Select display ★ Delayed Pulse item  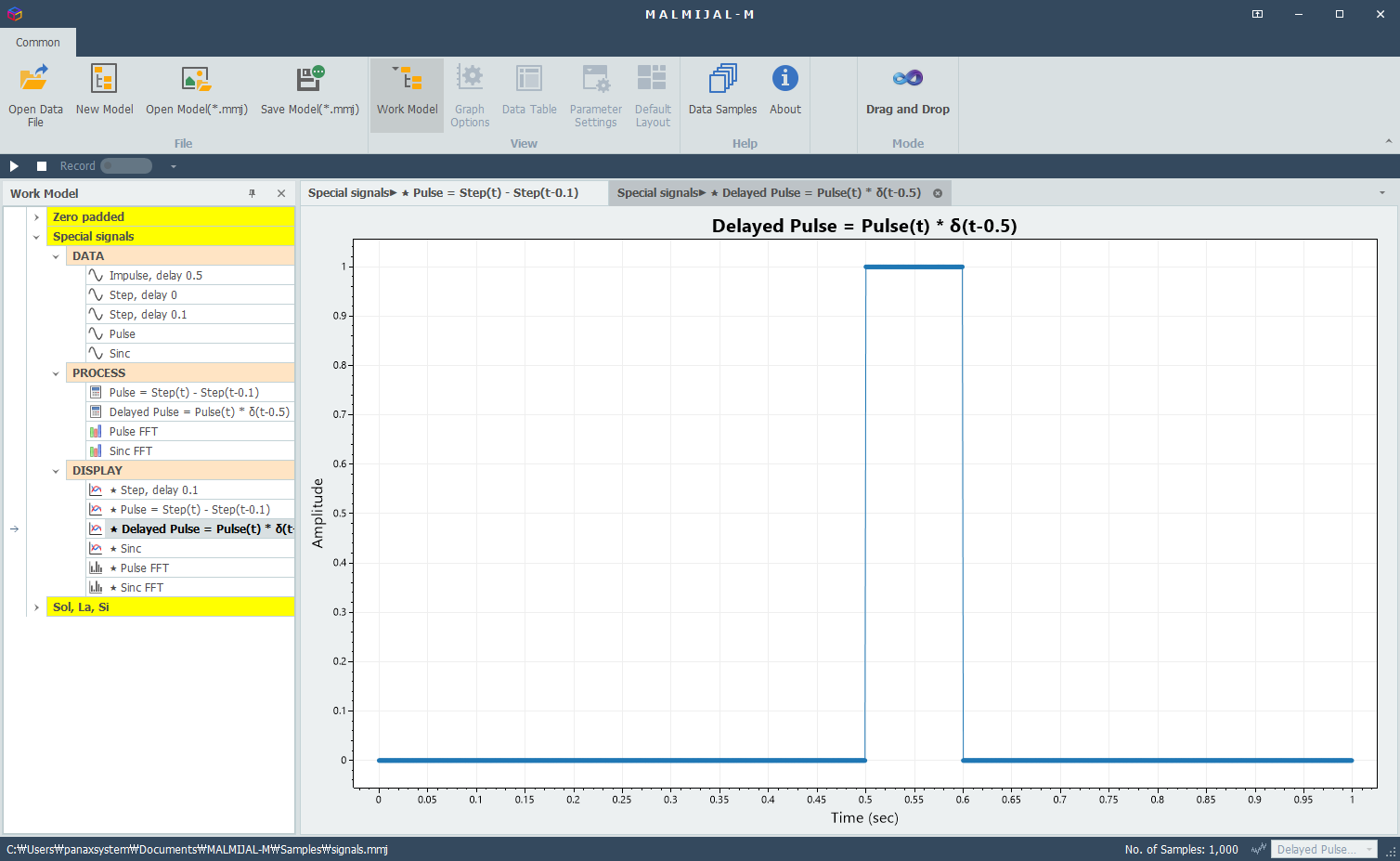pos(190,529)
